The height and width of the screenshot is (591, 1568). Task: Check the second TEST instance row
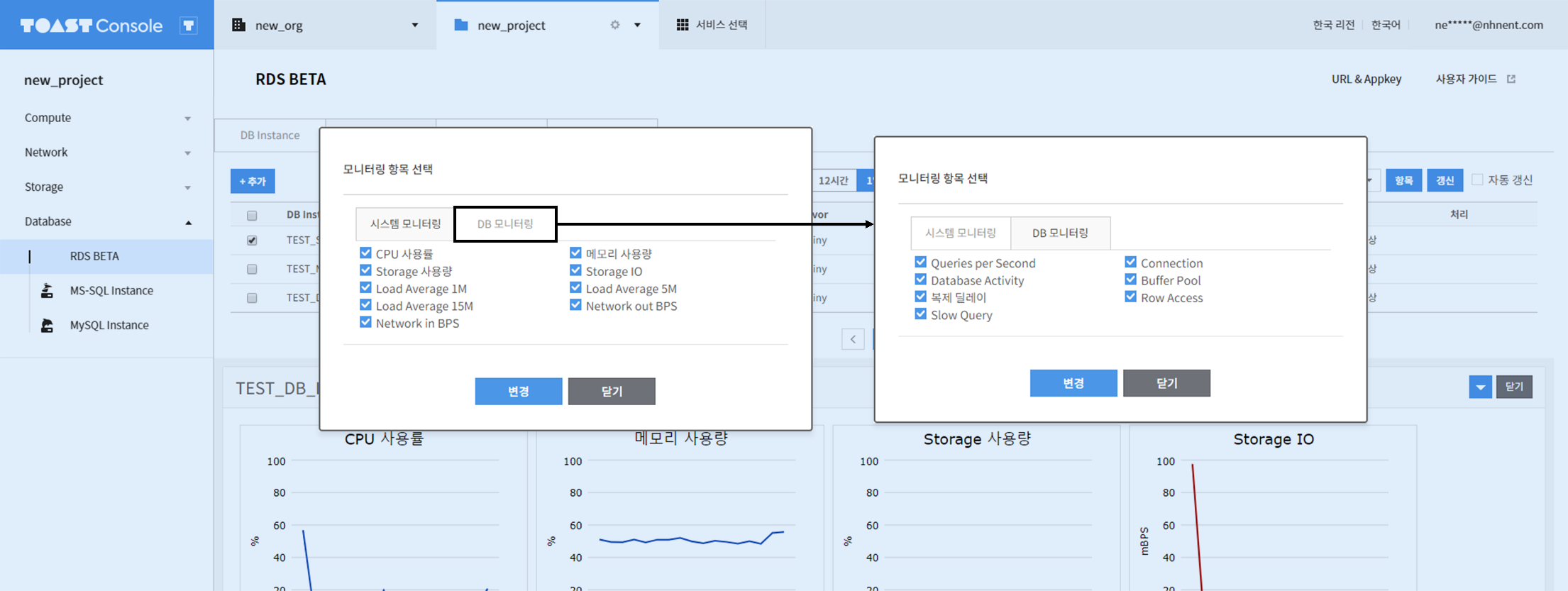pos(252,269)
